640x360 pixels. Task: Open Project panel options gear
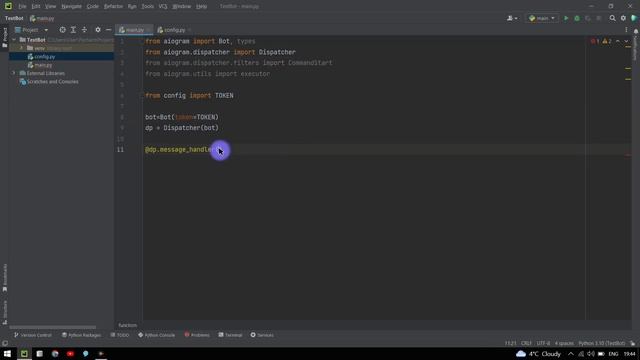(98, 30)
